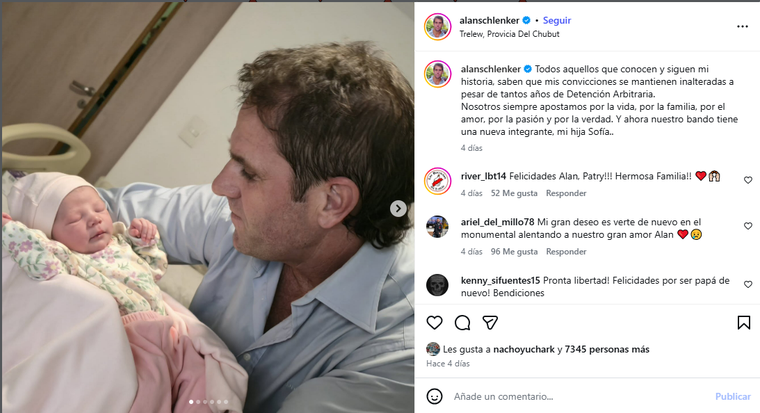Like kenny_sifuentes15's comment

747,285
